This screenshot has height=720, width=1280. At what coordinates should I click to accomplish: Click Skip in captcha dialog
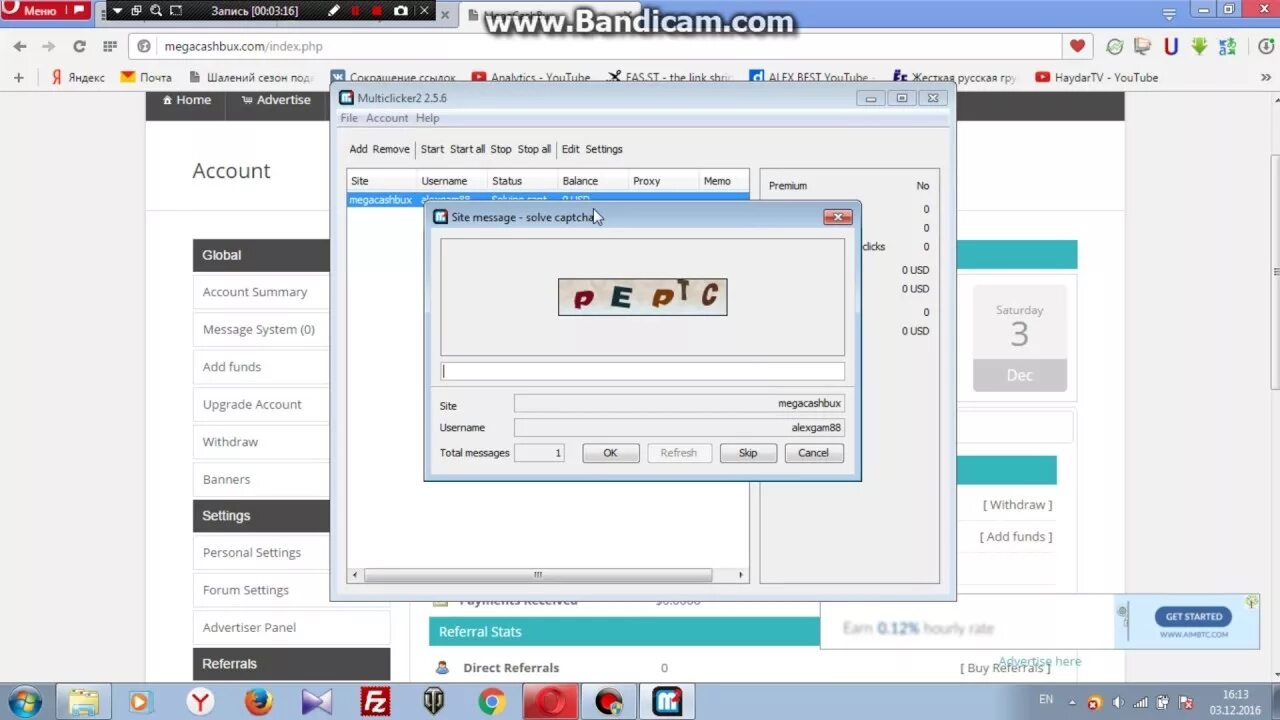(748, 453)
